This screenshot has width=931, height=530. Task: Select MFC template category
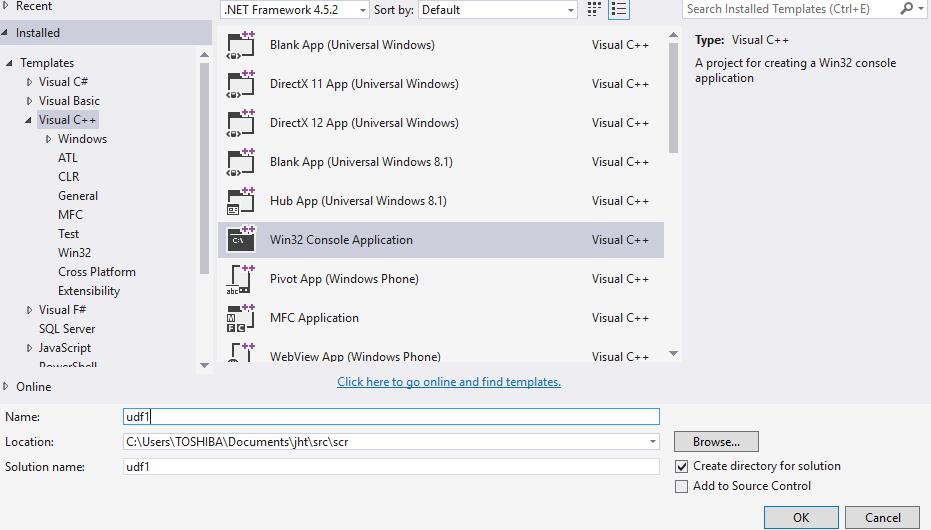point(70,215)
